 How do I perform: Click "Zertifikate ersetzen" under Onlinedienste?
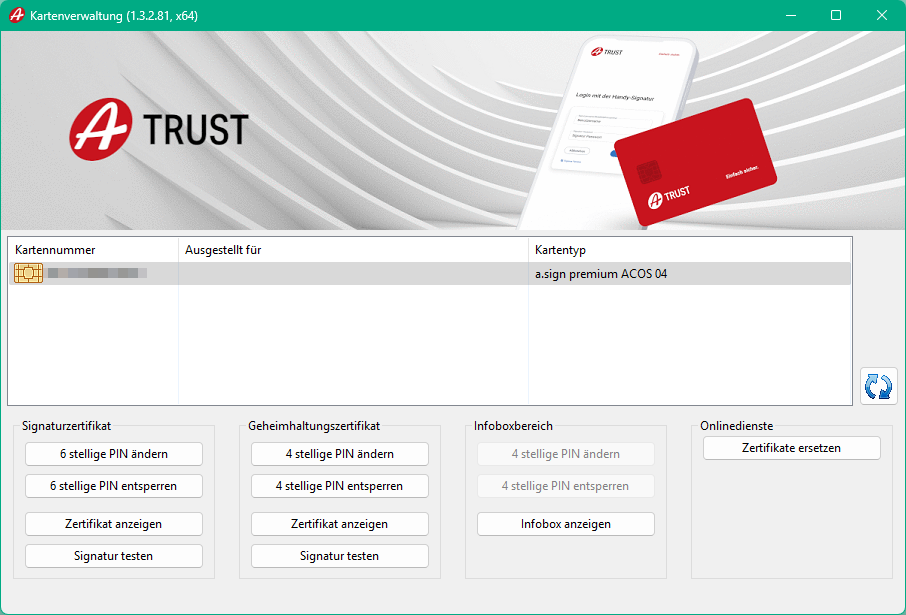792,448
